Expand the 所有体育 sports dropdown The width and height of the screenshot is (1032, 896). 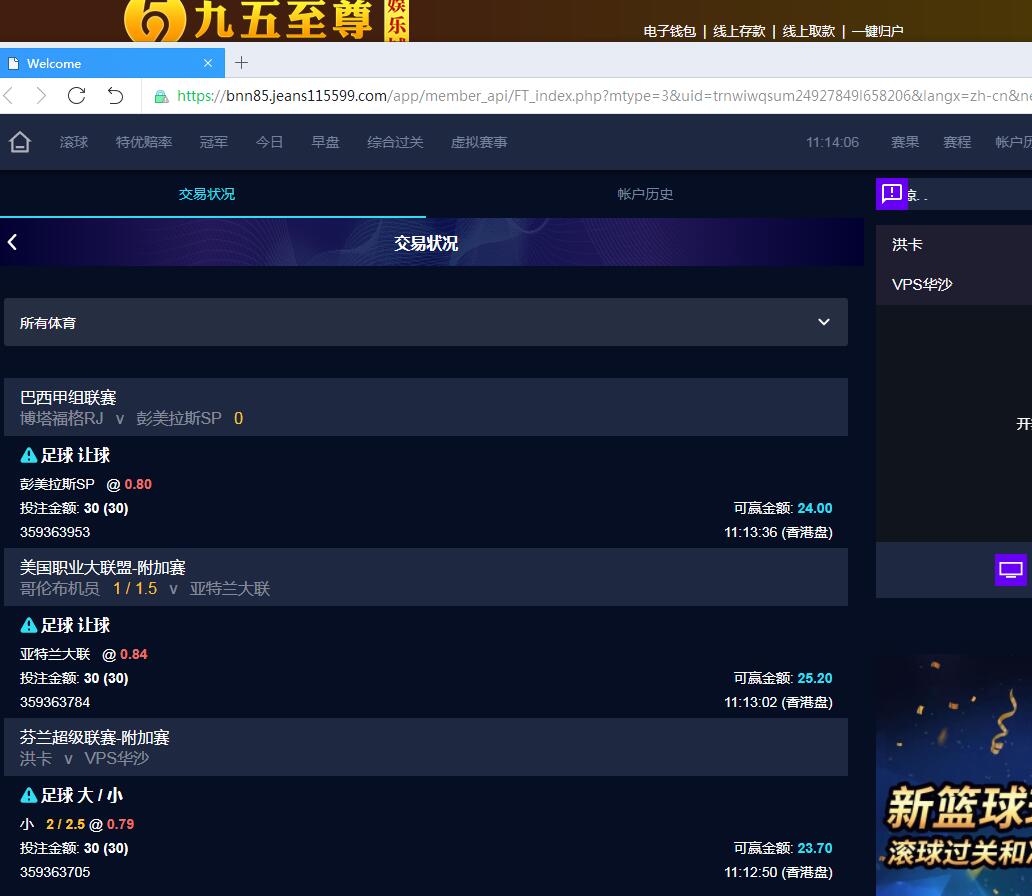(x=426, y=322)
